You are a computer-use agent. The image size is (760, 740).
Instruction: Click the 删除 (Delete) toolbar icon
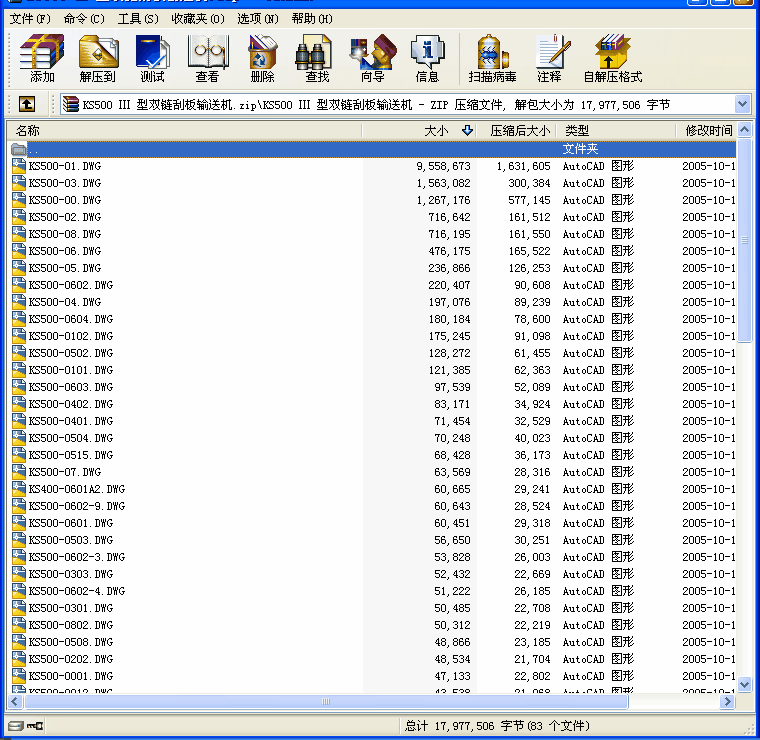click(x=262, y=58)
